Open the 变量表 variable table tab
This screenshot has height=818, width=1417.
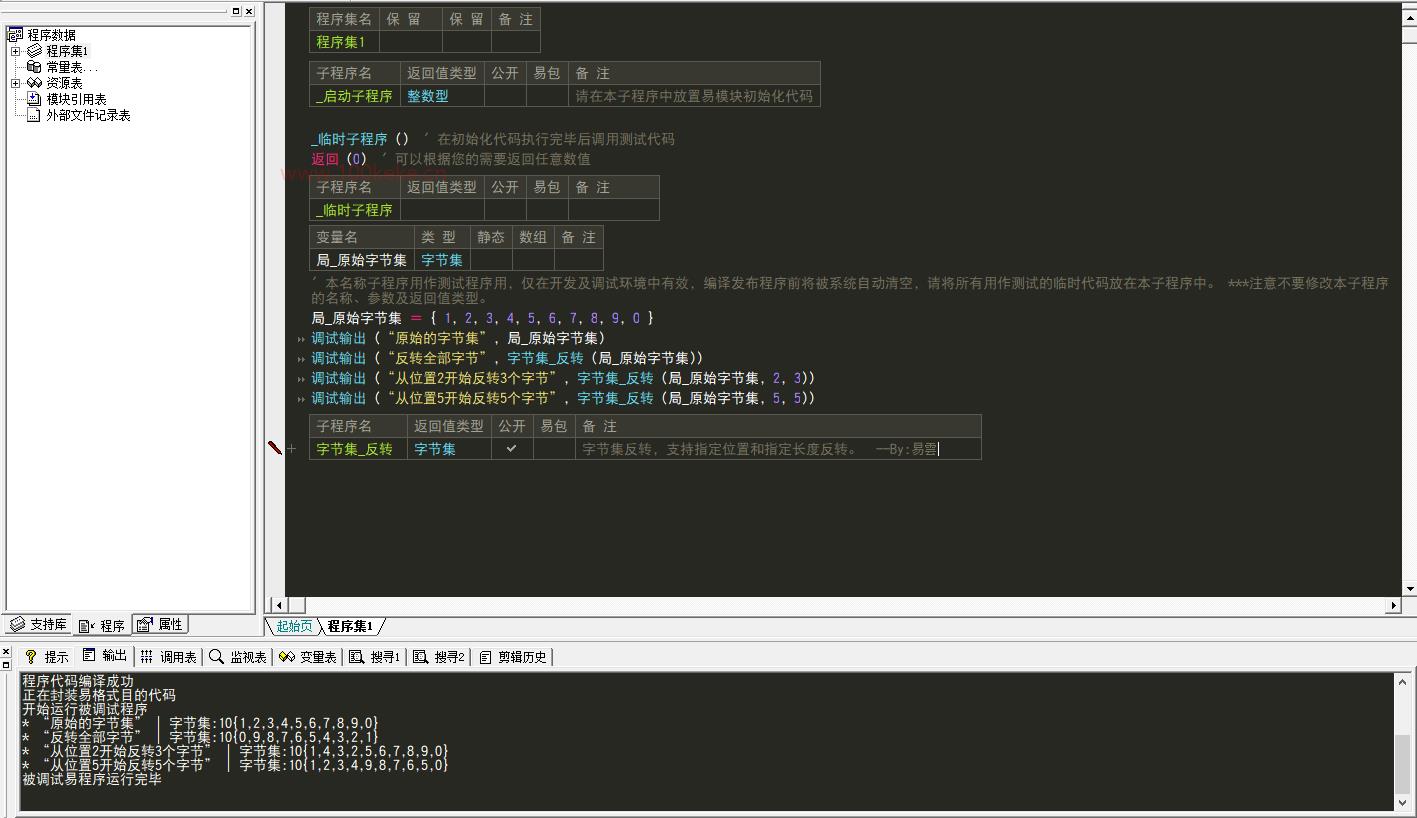pos(308,657)
